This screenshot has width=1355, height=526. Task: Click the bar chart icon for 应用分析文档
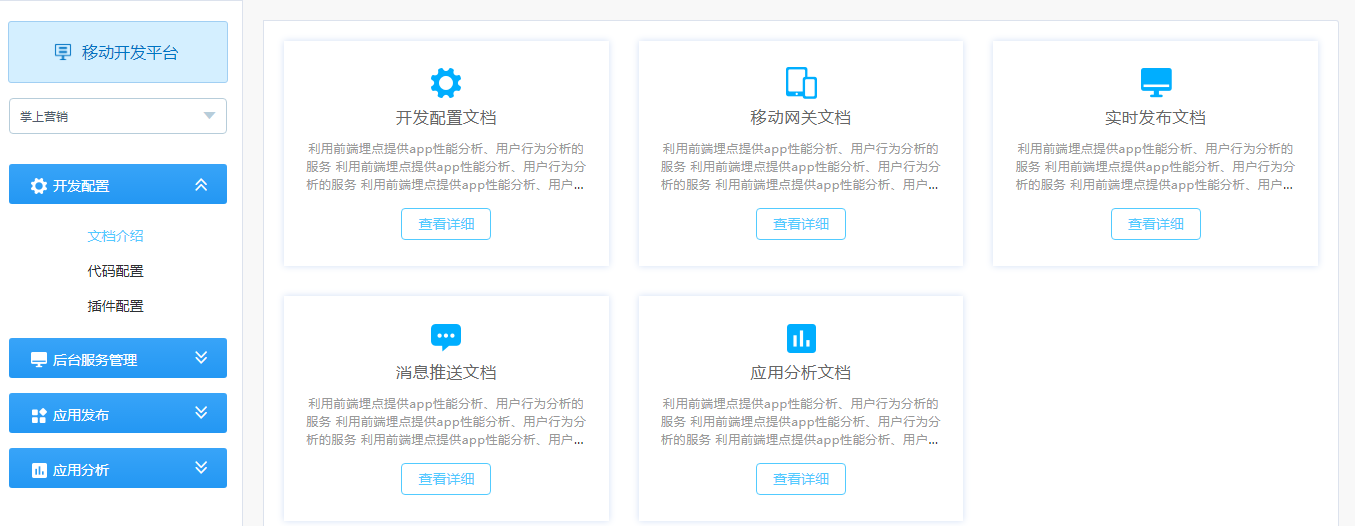coord(801,338)
